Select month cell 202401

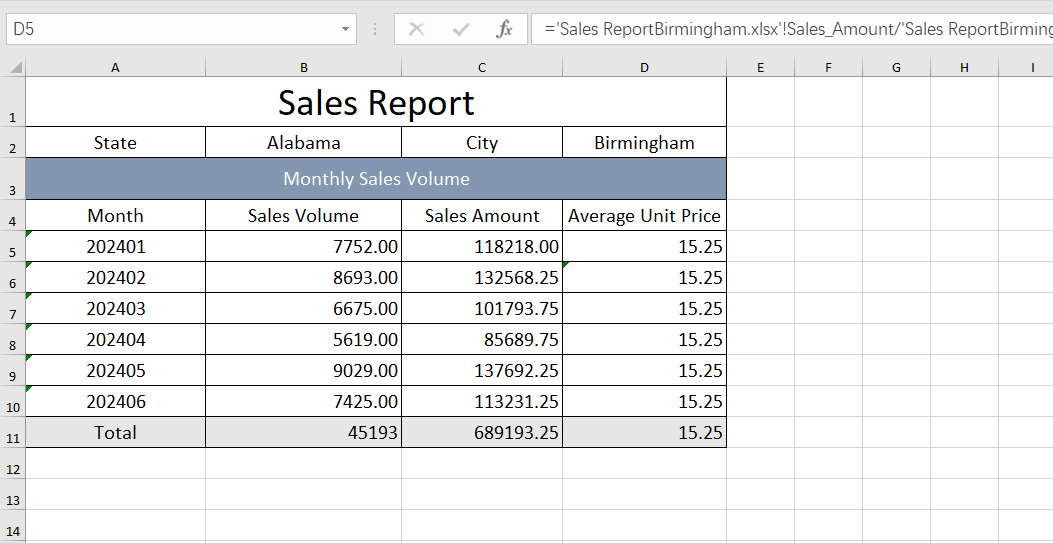pyautogui.click(x=116, y=246)
